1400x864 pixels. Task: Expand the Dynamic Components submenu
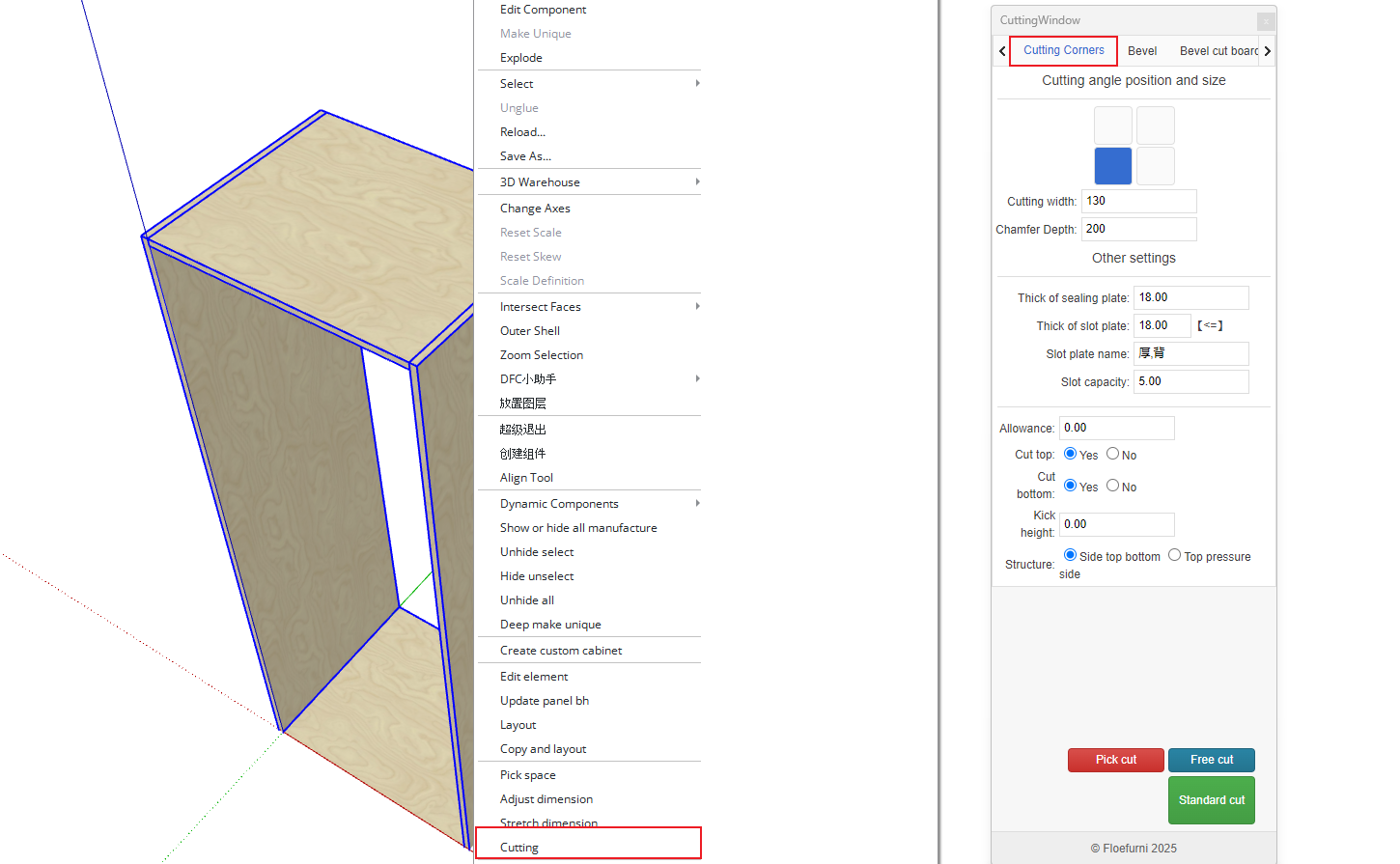coord(589,504)
